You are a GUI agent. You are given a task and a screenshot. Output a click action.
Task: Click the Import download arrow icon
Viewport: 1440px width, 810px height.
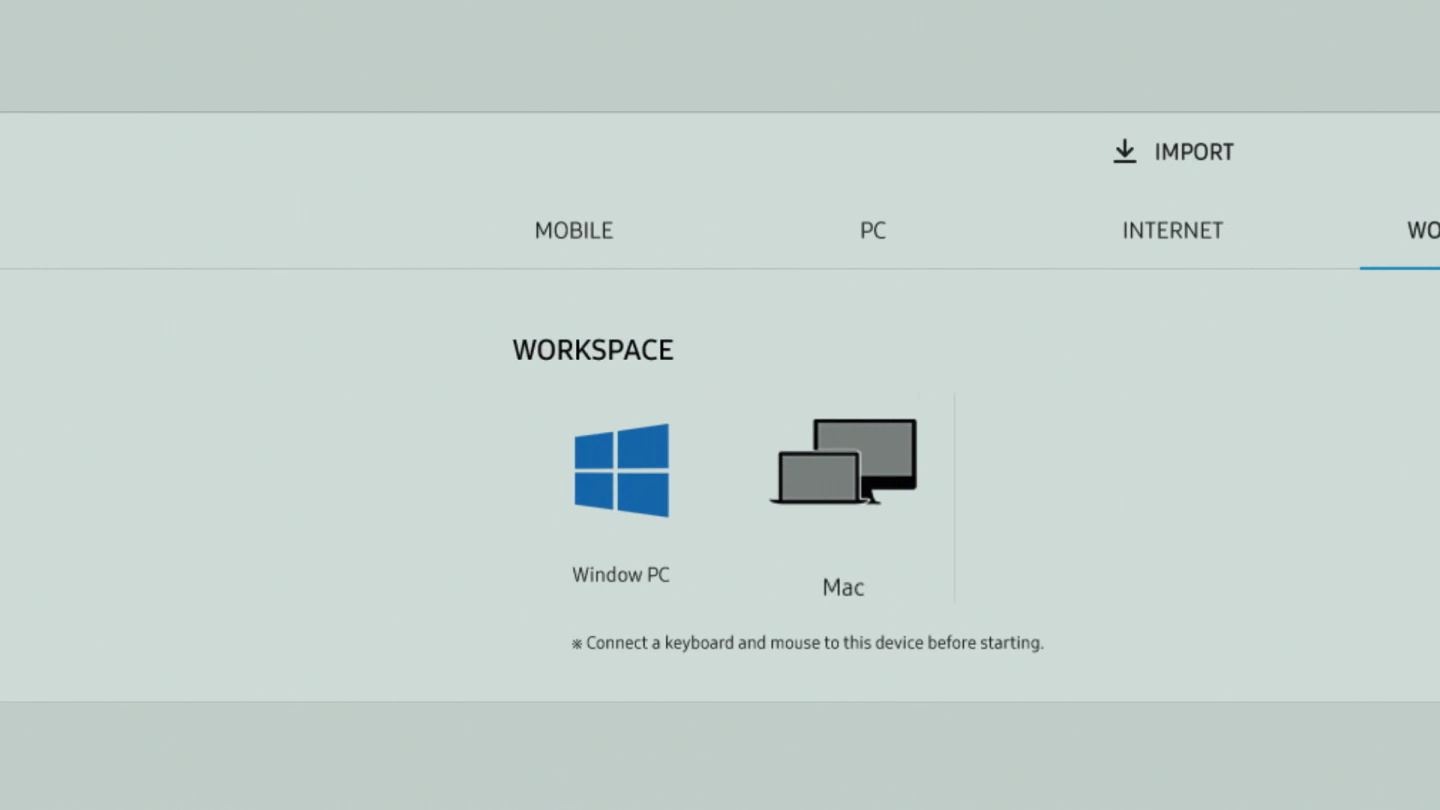pyautogui.click(x=1125, y=151)
